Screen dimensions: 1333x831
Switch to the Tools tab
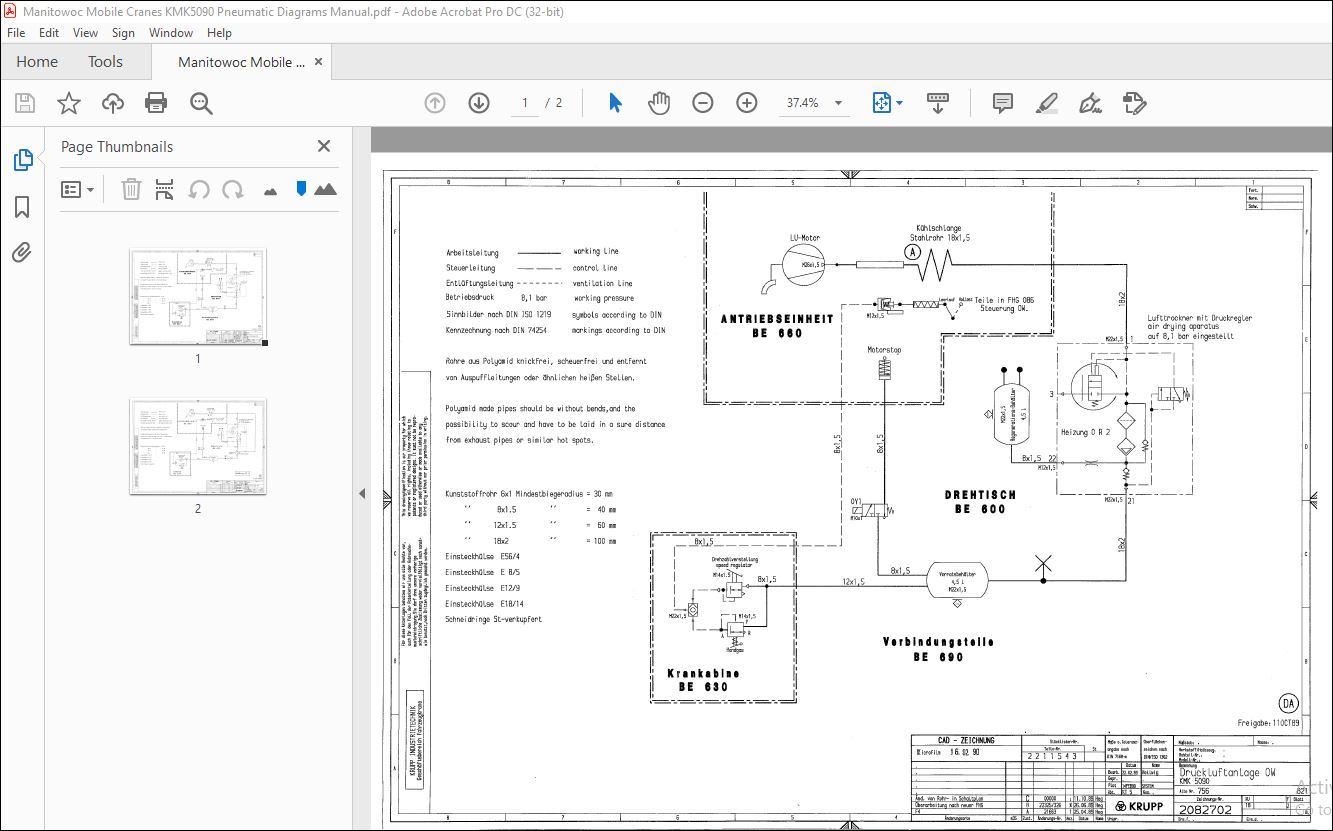tap(105, 62)
